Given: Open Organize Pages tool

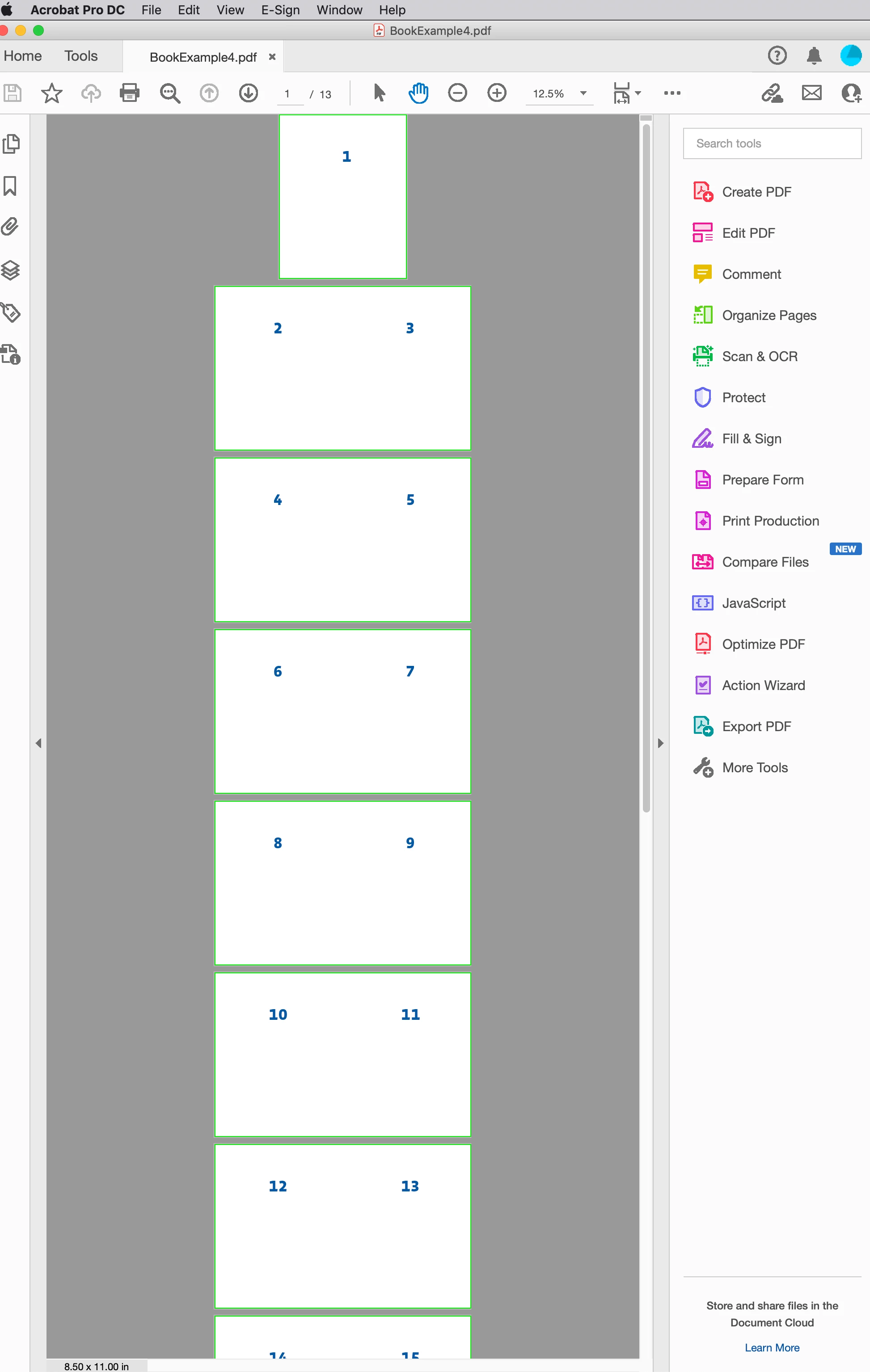Looking at the screenshot, I should click(769, 315).
